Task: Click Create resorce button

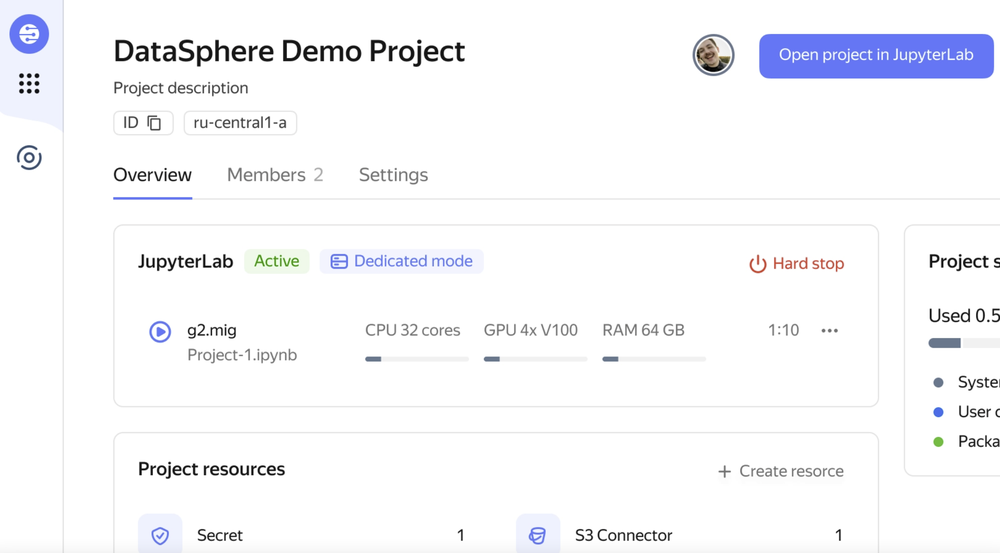Action: tap(781, 471)
